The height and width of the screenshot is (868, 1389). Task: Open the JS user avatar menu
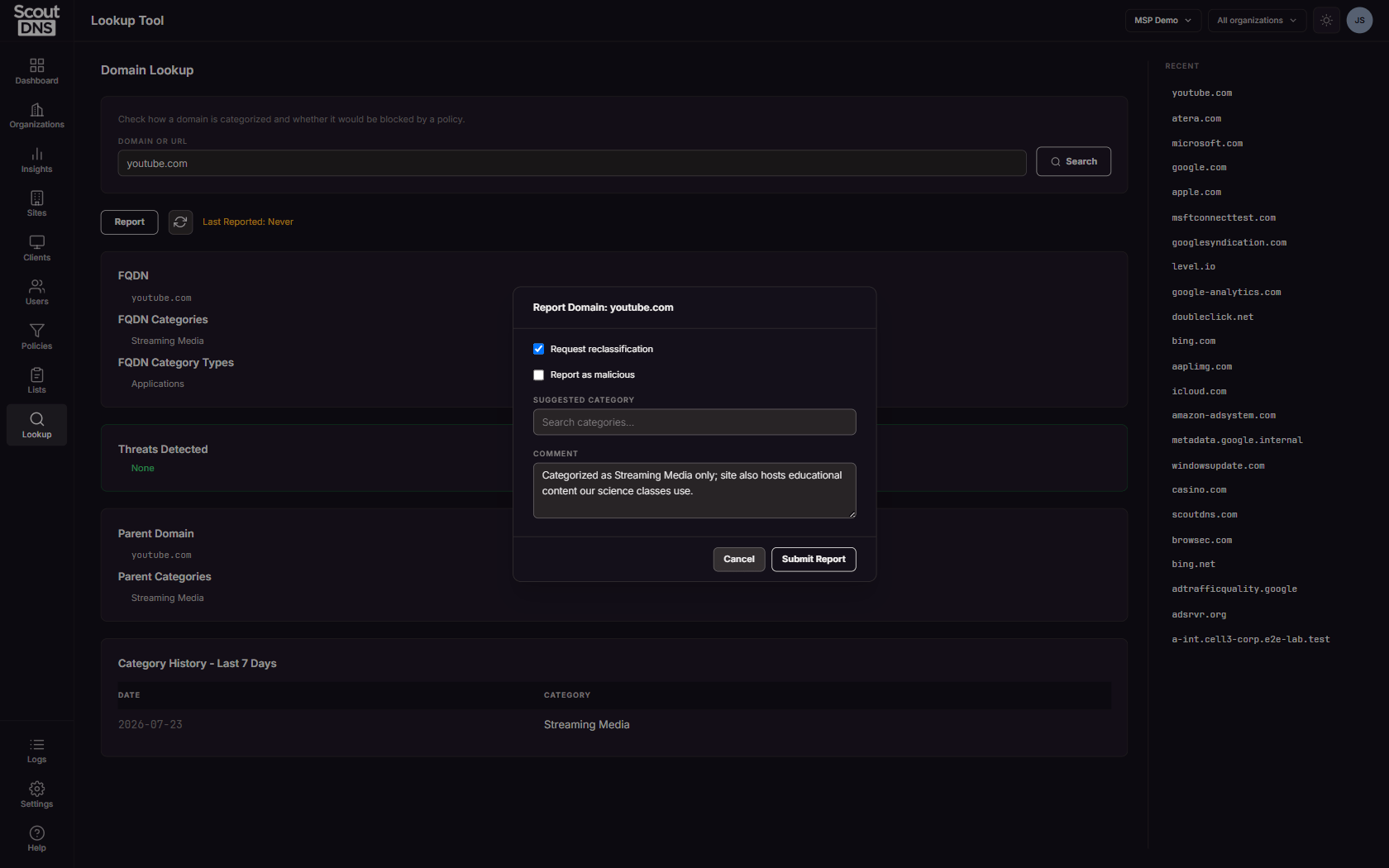click(1359, 20)
